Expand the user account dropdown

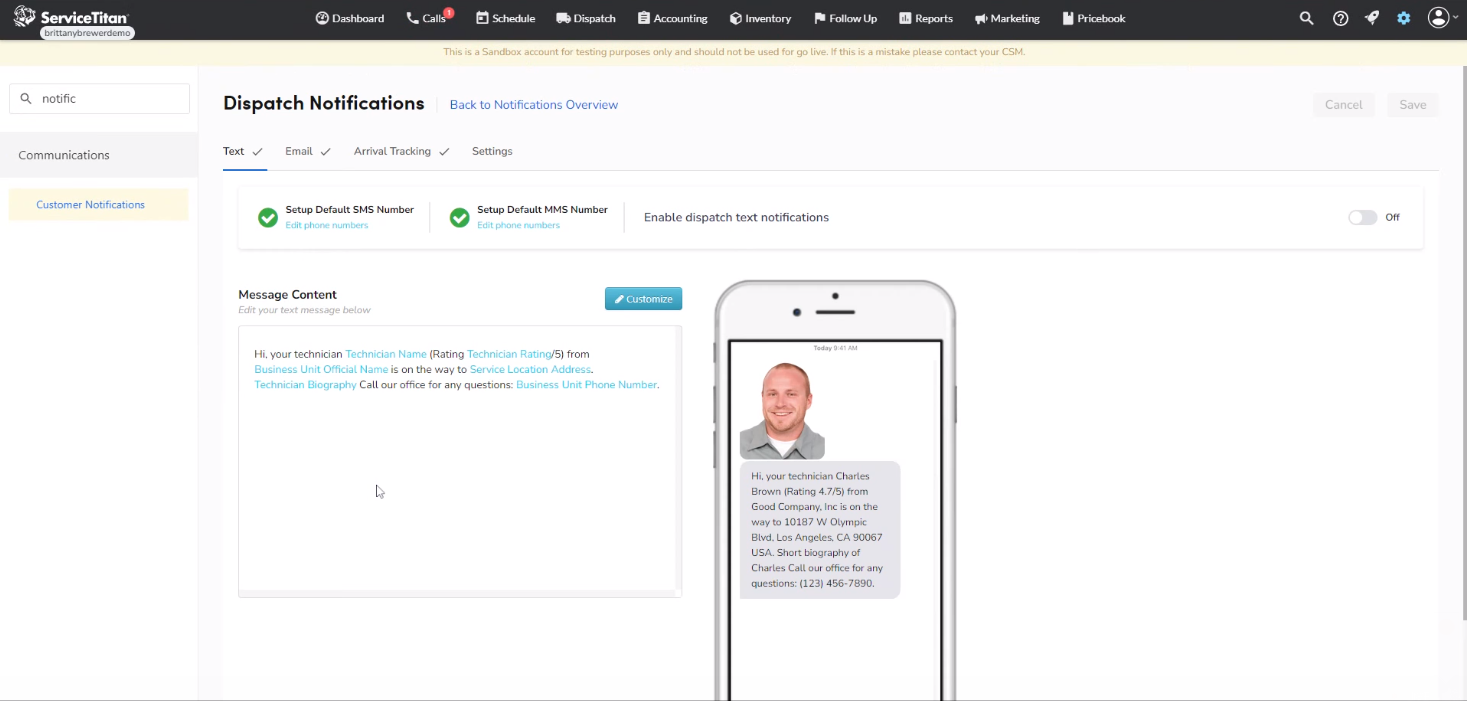coord(1440,17)
